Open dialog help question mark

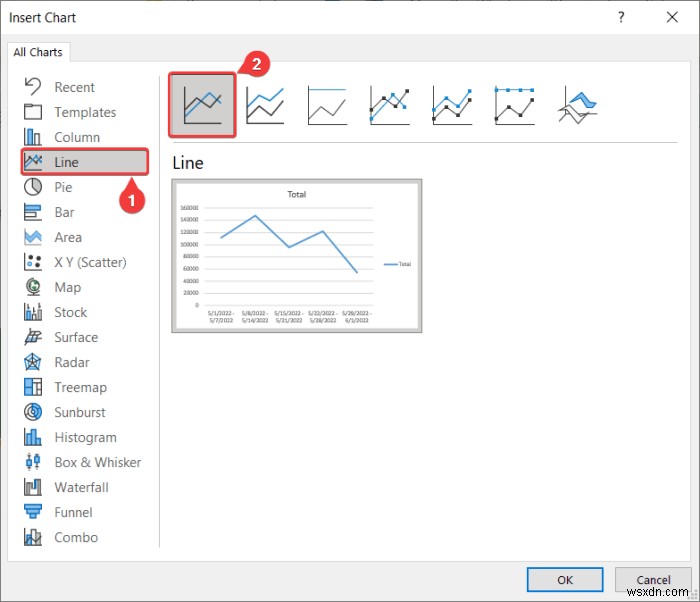pos(621,17)
